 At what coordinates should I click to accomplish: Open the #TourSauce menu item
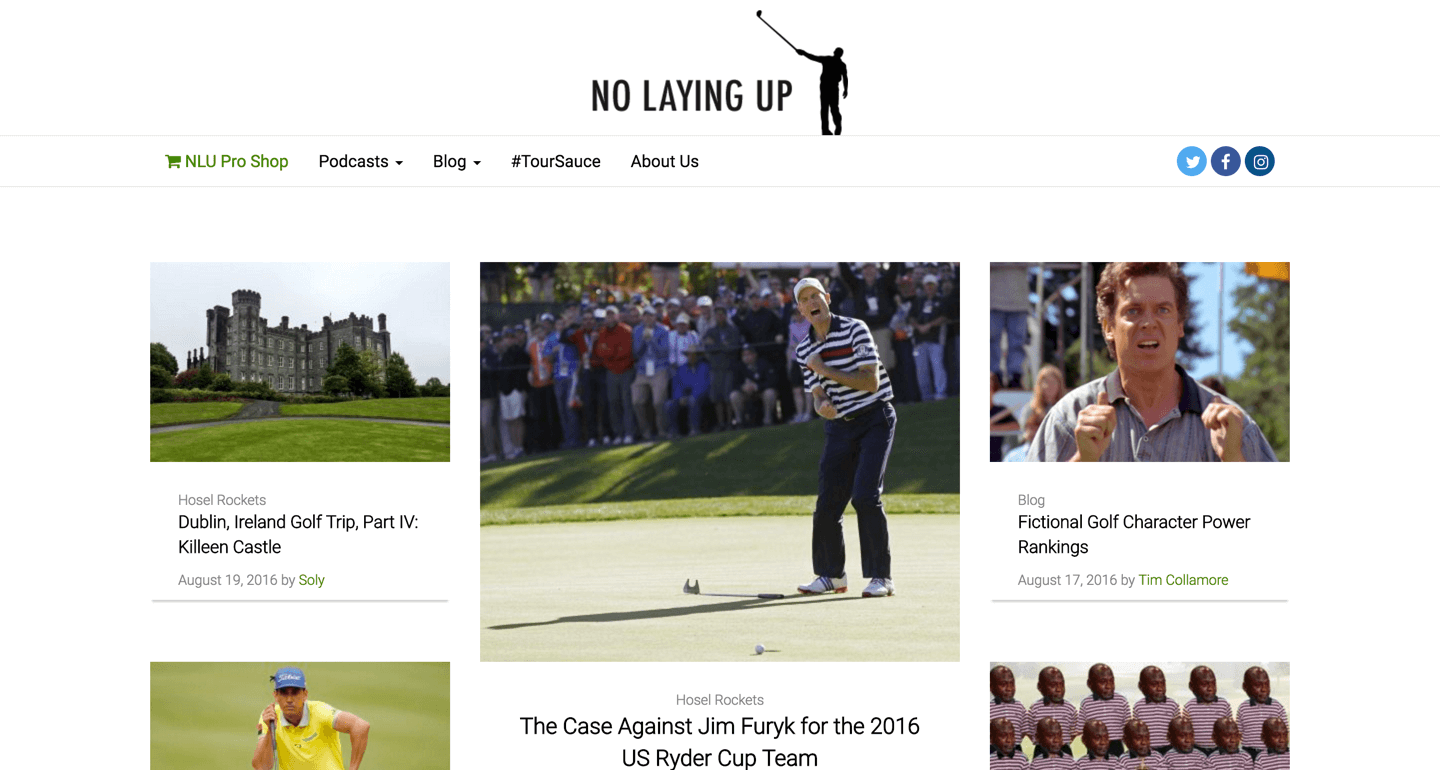[556, 161]
